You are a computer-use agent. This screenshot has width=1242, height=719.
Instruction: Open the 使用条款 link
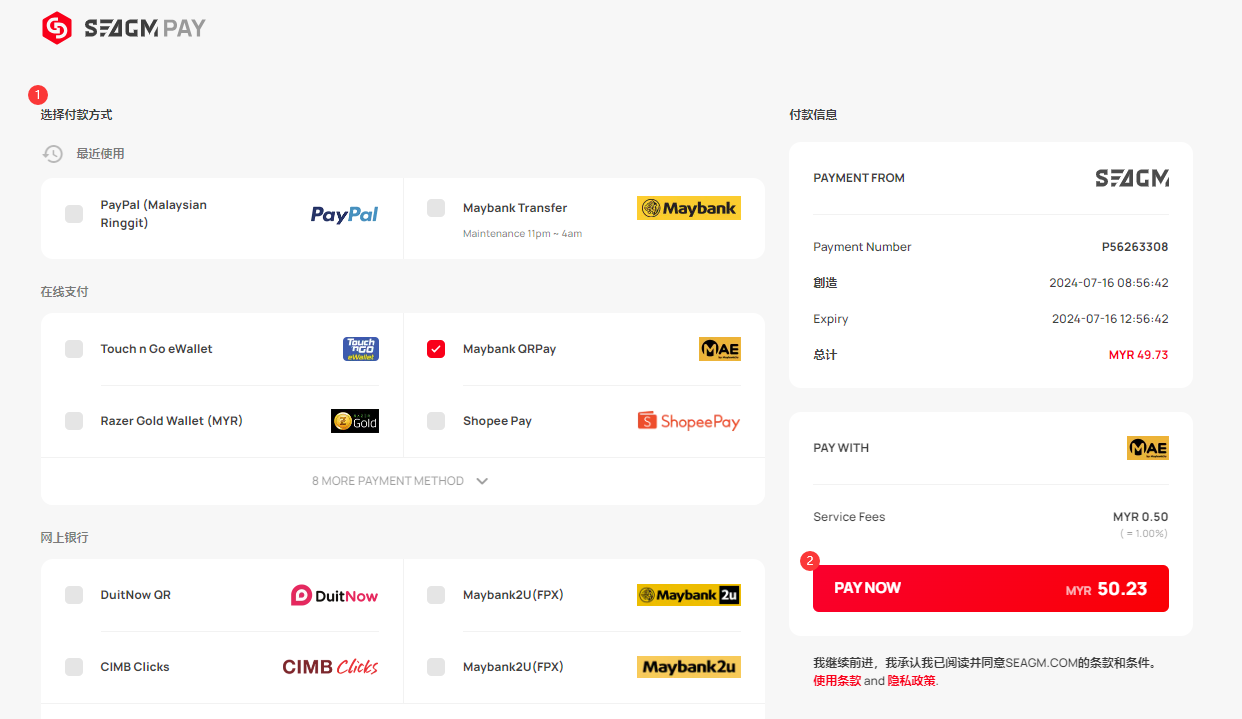pos(837,681)
